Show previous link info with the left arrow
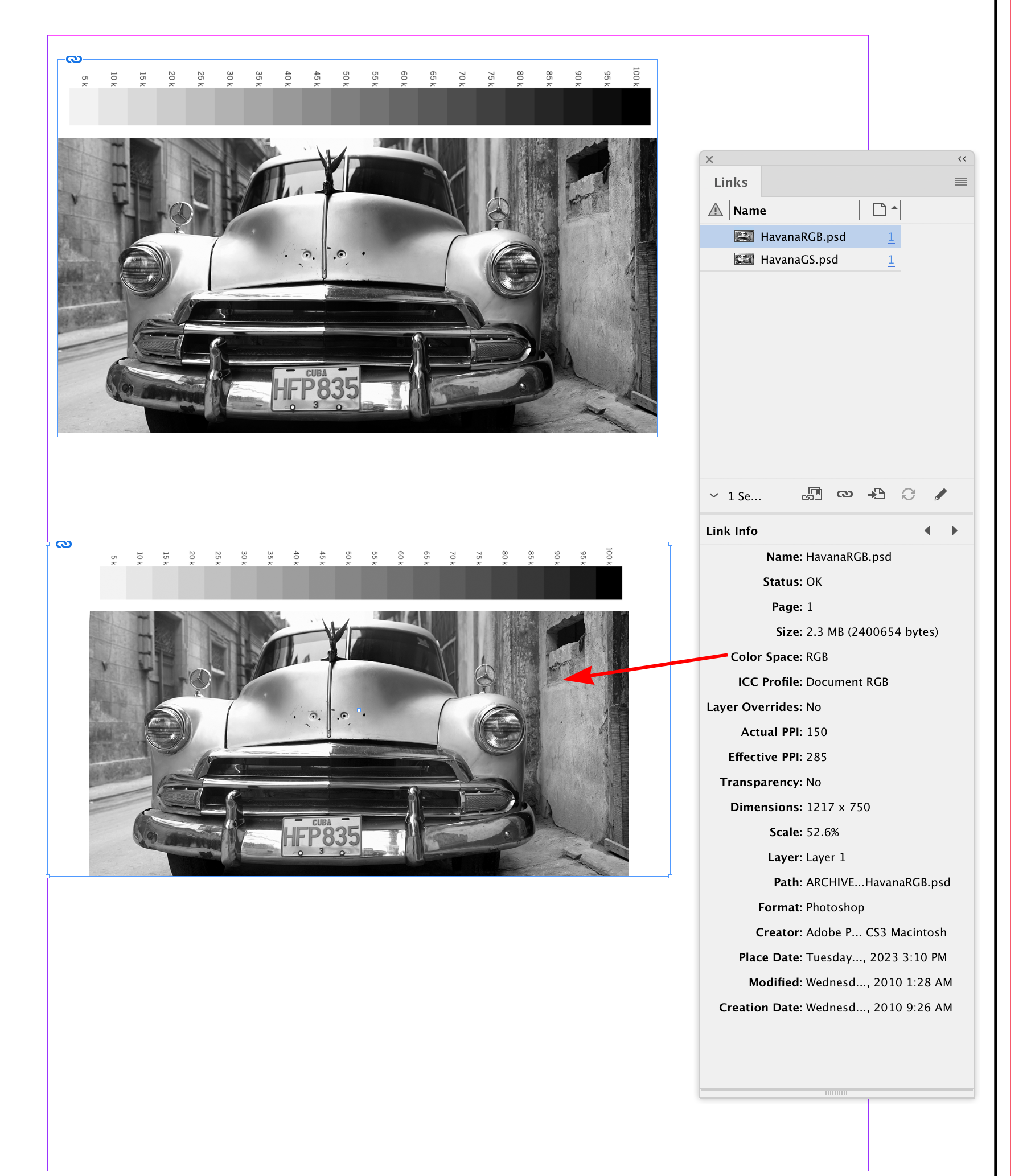 (927, 530)
